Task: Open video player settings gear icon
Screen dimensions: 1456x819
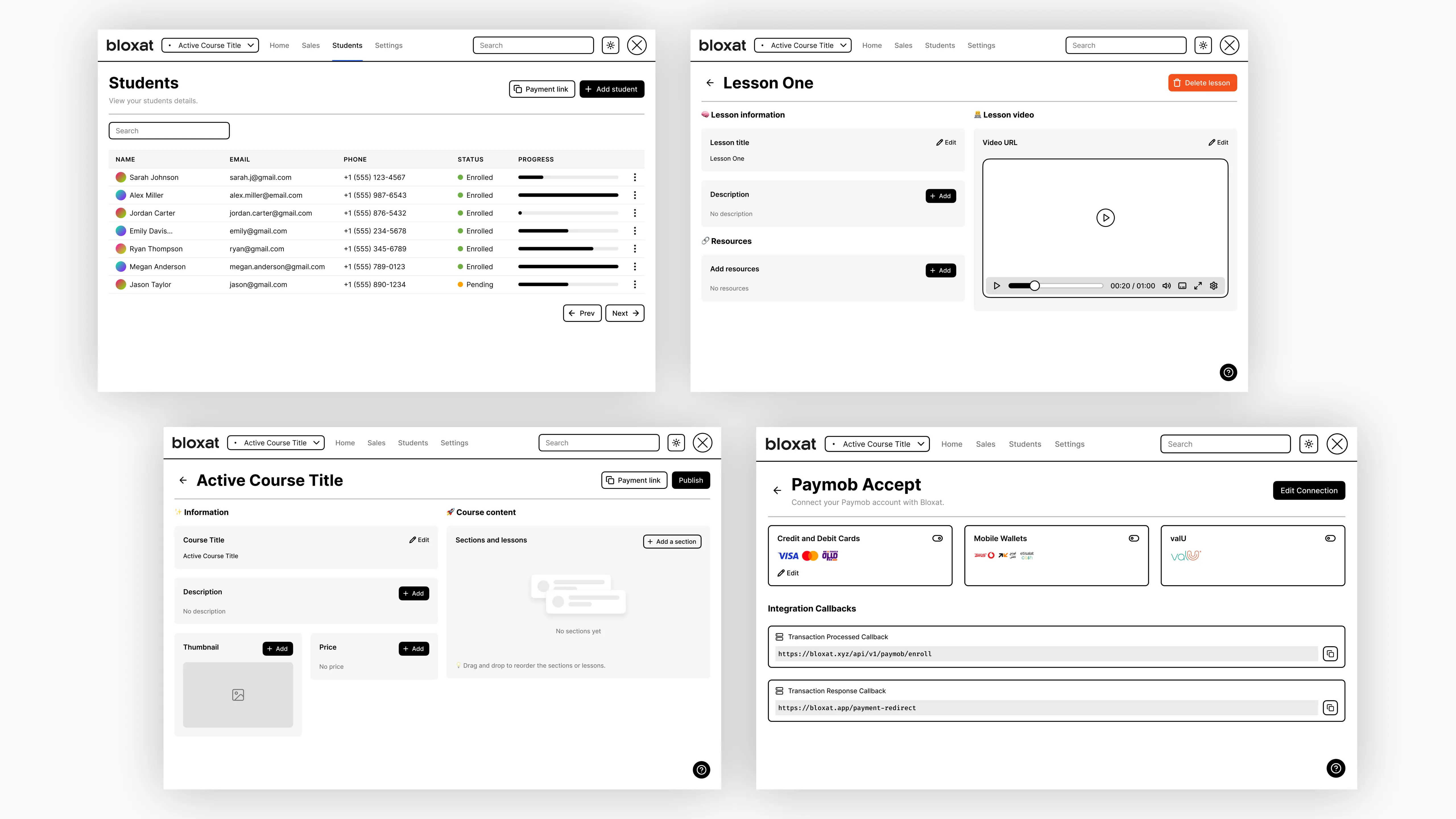Action: pos(1213,286)
